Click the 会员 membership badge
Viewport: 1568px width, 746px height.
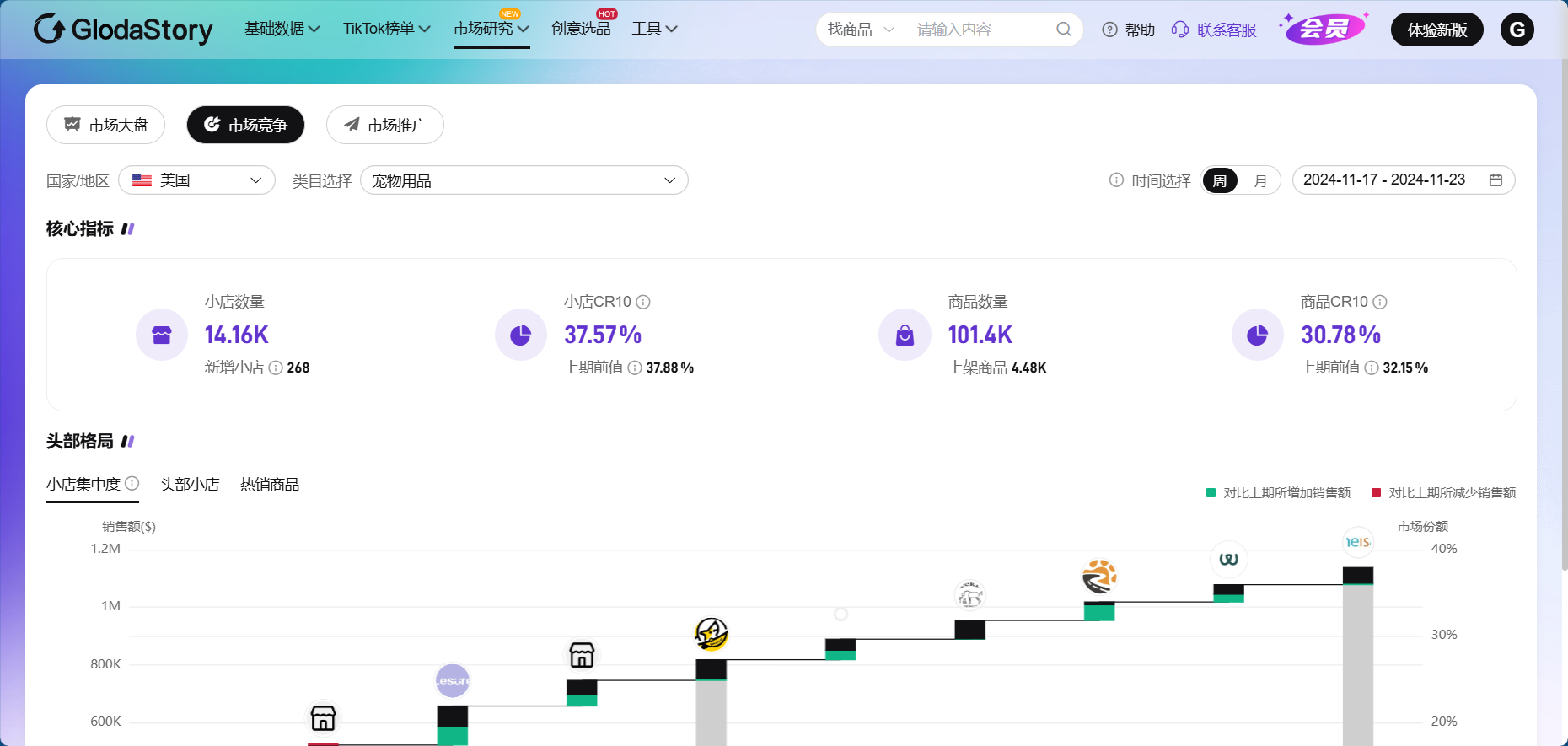[1323, 30]
